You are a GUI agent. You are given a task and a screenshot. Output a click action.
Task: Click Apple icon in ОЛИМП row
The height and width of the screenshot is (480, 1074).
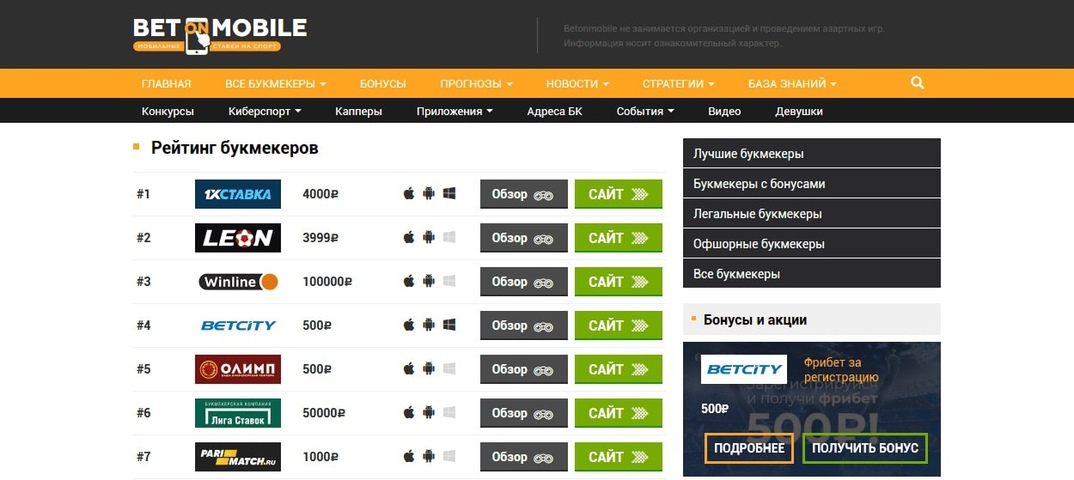point(409,369)
